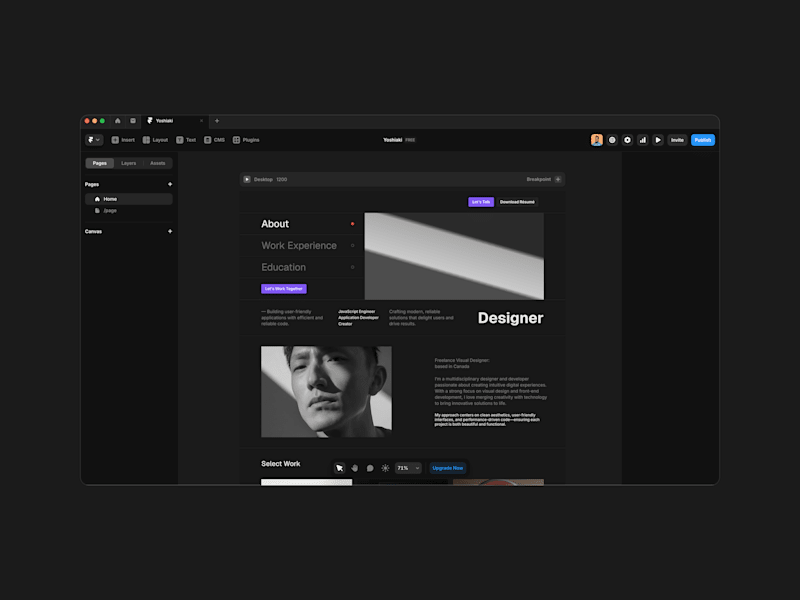
Task: Open the Layout tool
Action: (x=155, y=140)
